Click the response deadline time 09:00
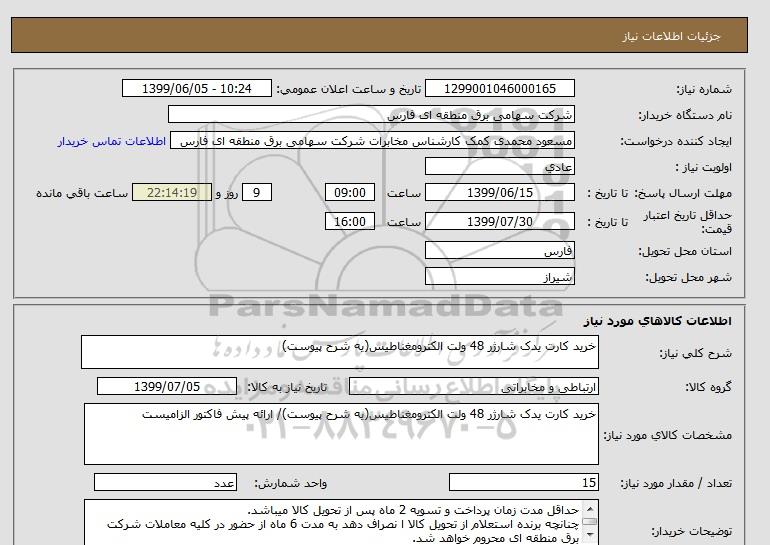Screen dimensions: 770x545 click(350, 192)
